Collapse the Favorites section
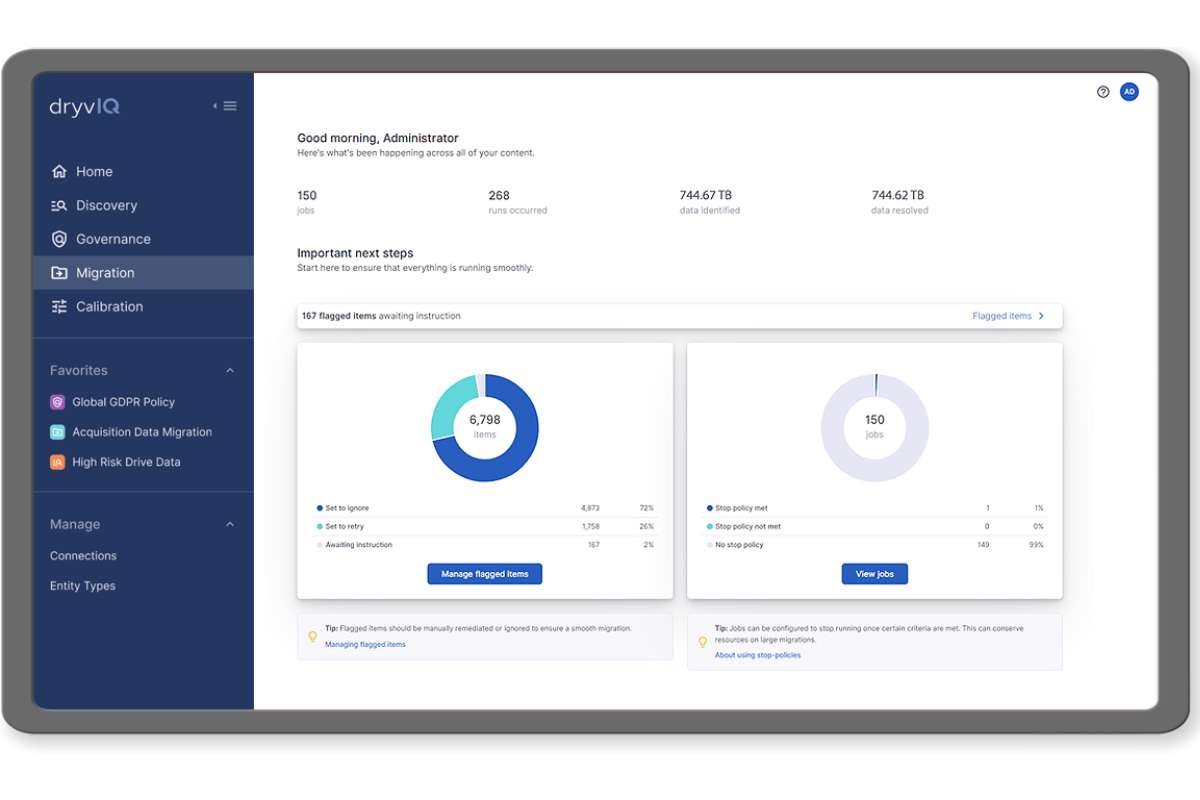 (230, 370)
